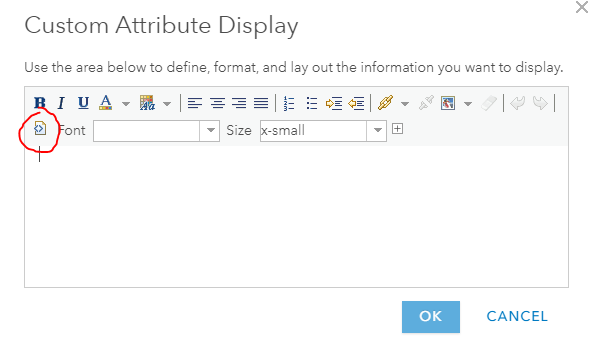Image resolution: width=594 pixels, height=362 pixels.
Task: Increase indent of text
Action: pyautogui.click(x=334, y=103)
